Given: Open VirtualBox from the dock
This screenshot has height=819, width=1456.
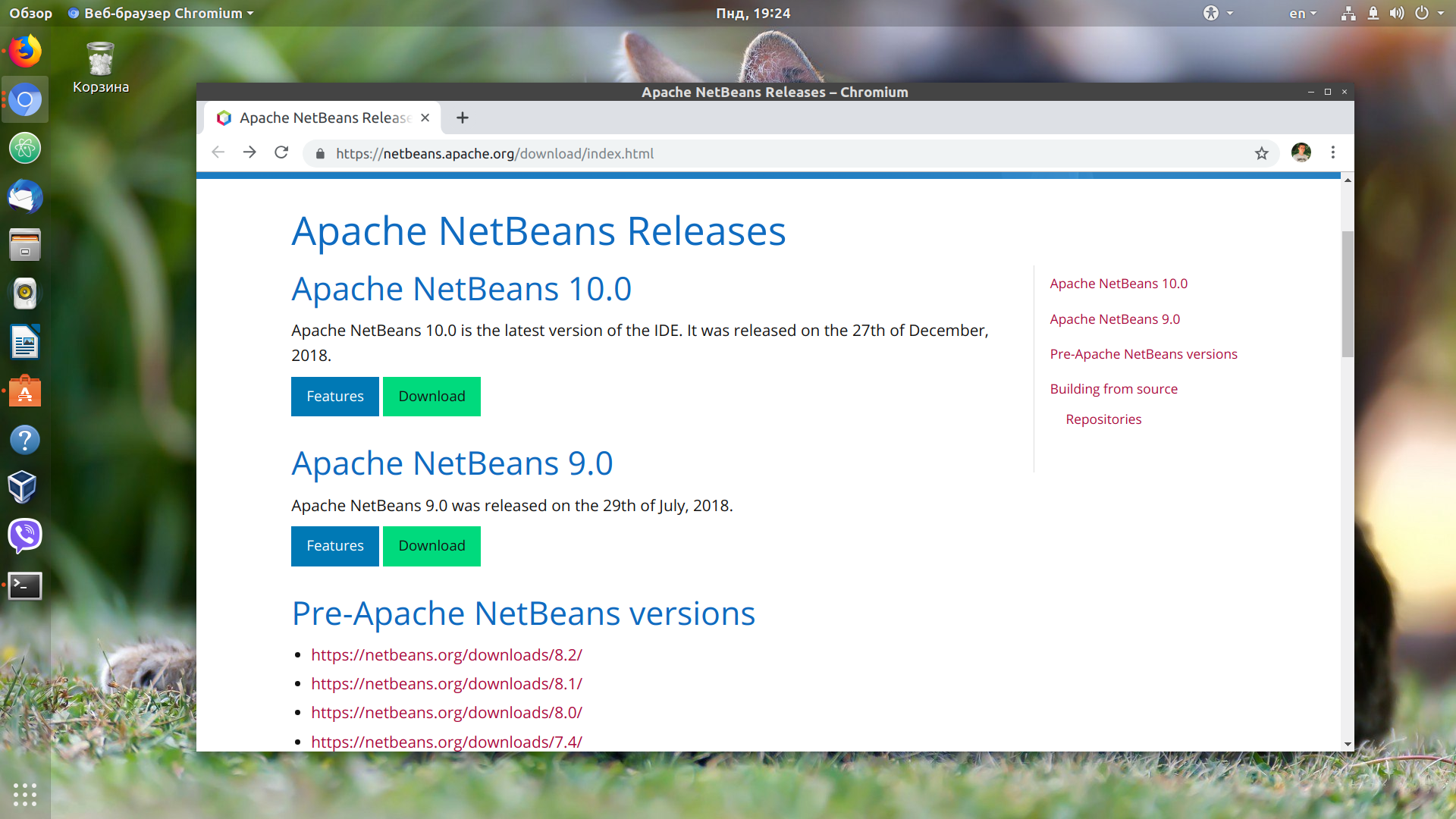Looking at the screenshot, I should (x=23, y=487).
